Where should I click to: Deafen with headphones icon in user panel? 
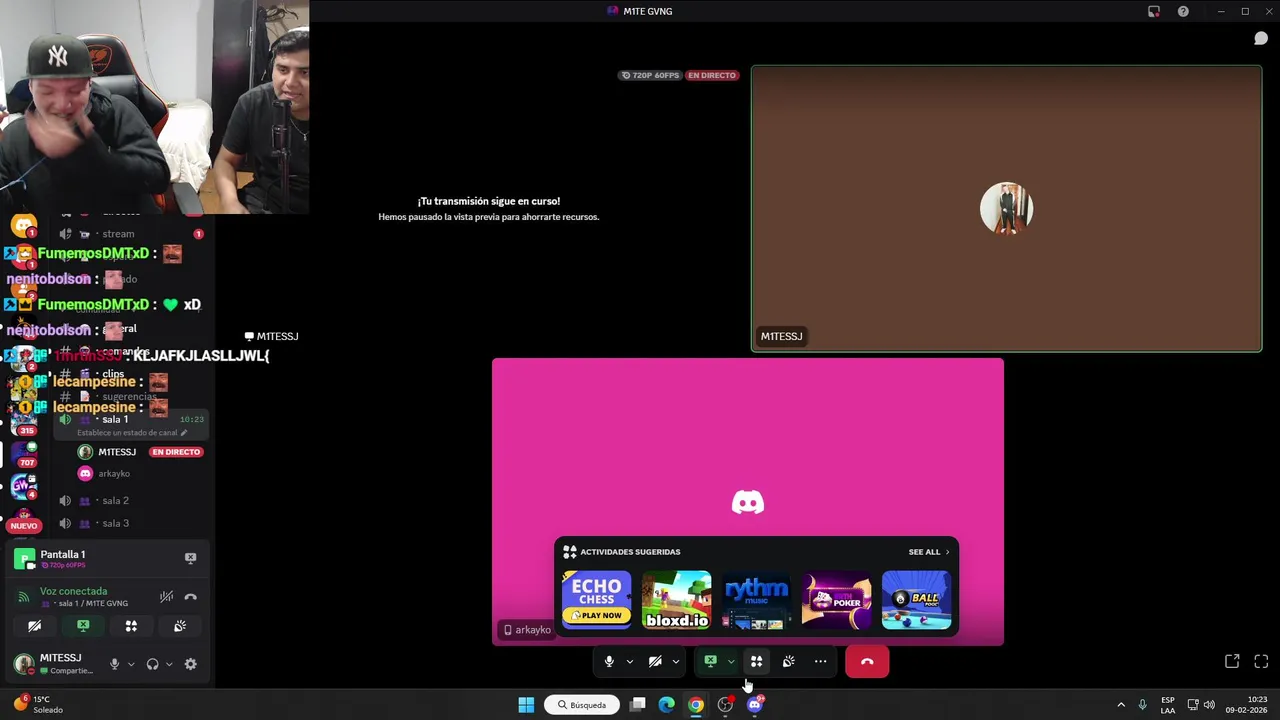152,664
